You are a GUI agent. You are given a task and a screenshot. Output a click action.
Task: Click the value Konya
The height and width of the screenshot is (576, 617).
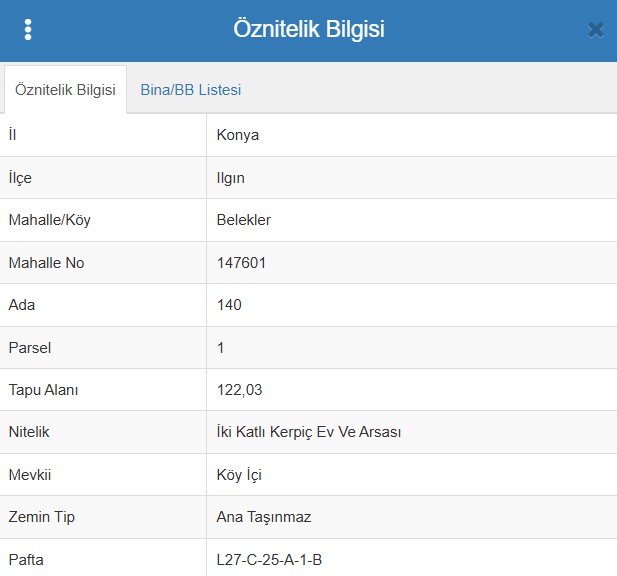(238, 135)
